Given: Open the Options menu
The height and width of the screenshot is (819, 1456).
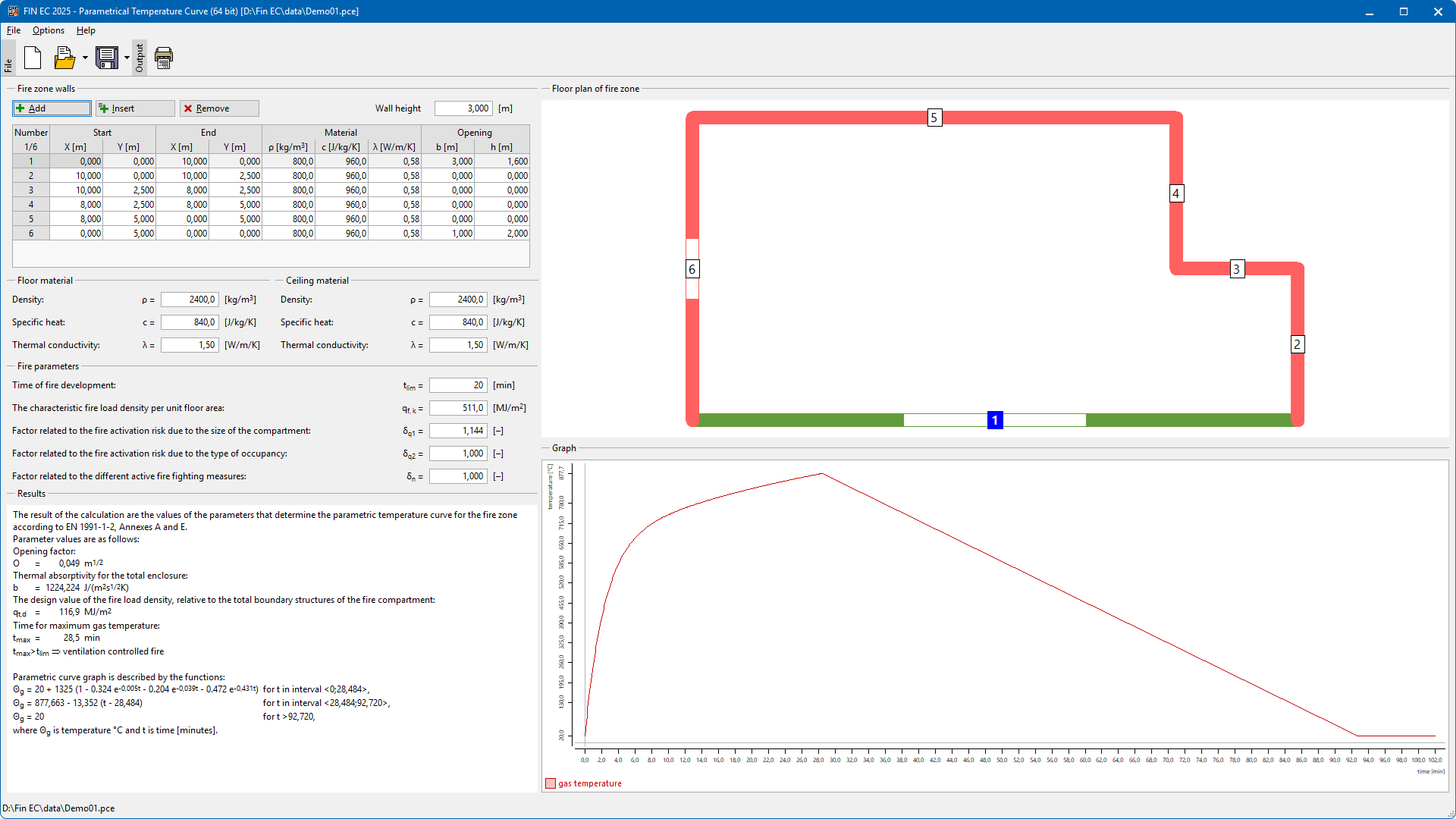Looking at the screenshot, I should (x=49, y=30).
